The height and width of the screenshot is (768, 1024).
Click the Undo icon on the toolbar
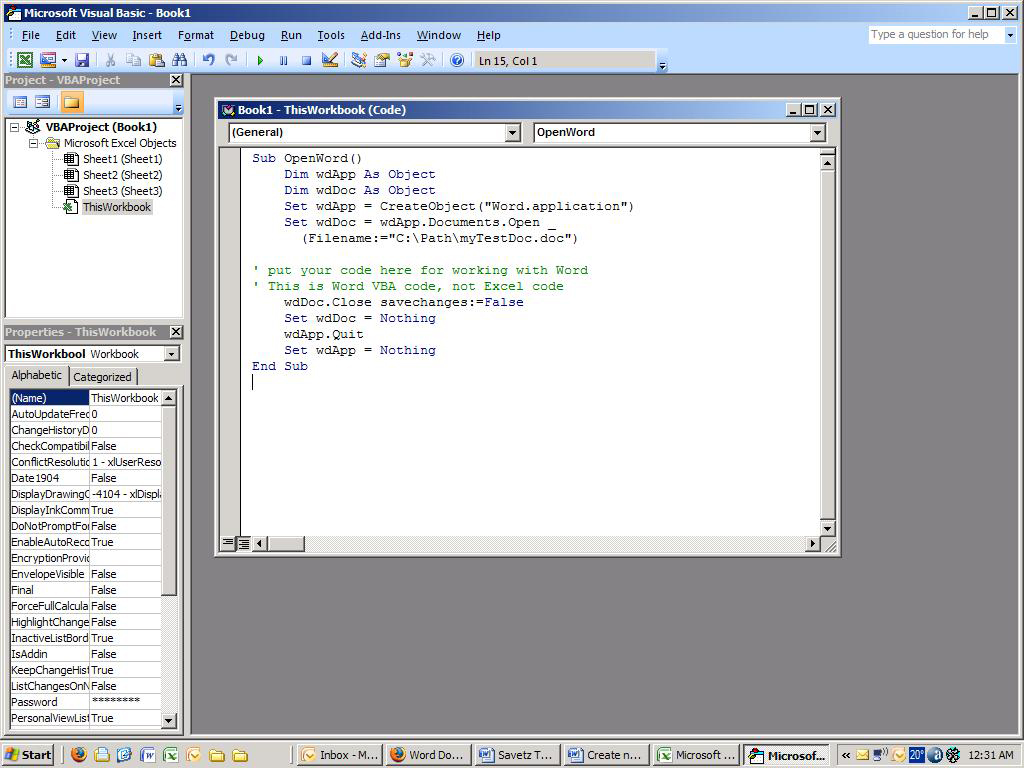[x=207, y=60]
